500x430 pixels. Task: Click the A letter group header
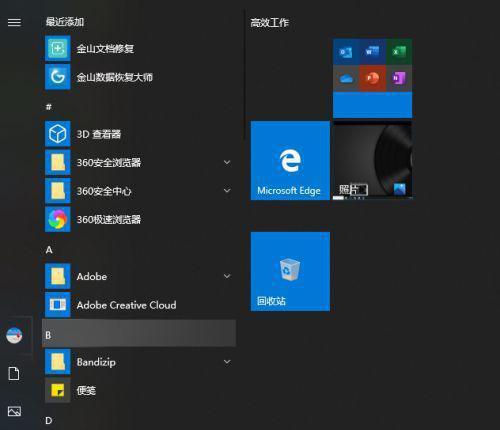tap(49, 250)
